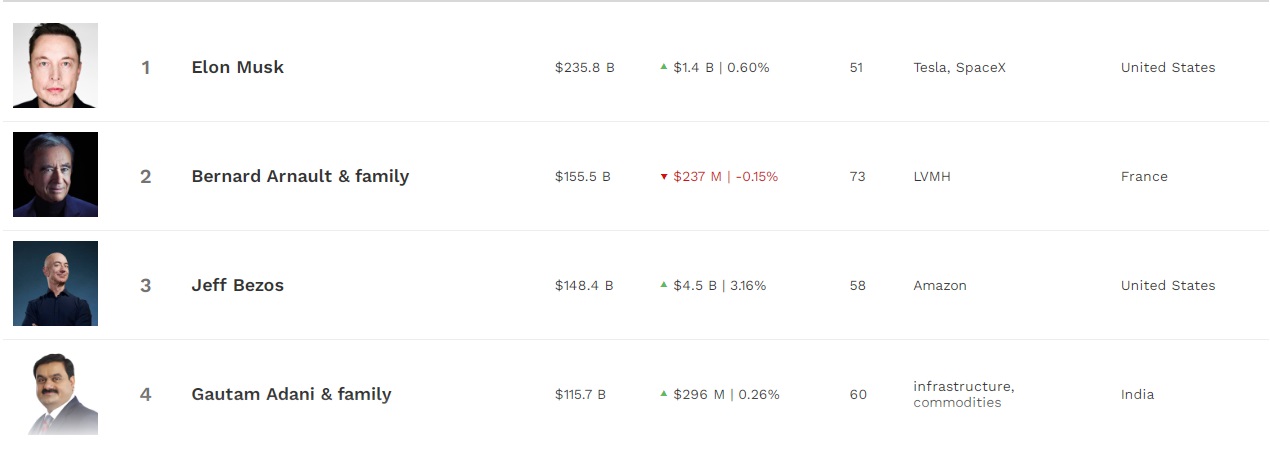Screen dimensions: 1270x473
Task: Click the green up arrow next to $4.5 B
Action: 663,285
